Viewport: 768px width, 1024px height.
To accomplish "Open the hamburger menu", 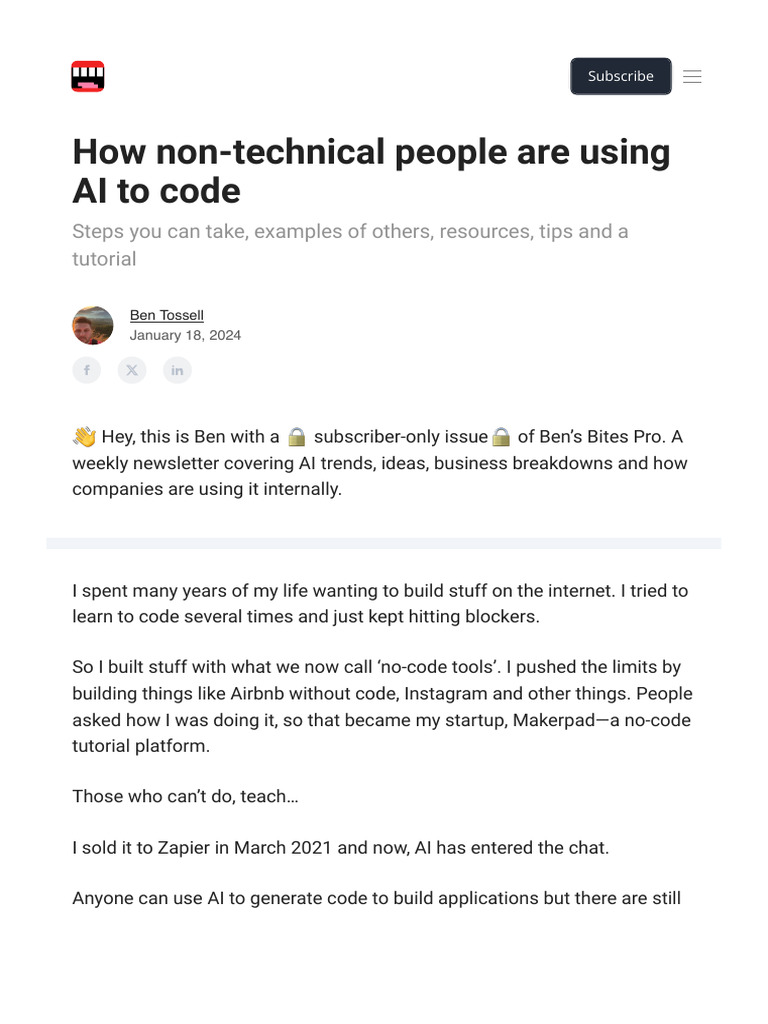I will (x=692, y=76).
